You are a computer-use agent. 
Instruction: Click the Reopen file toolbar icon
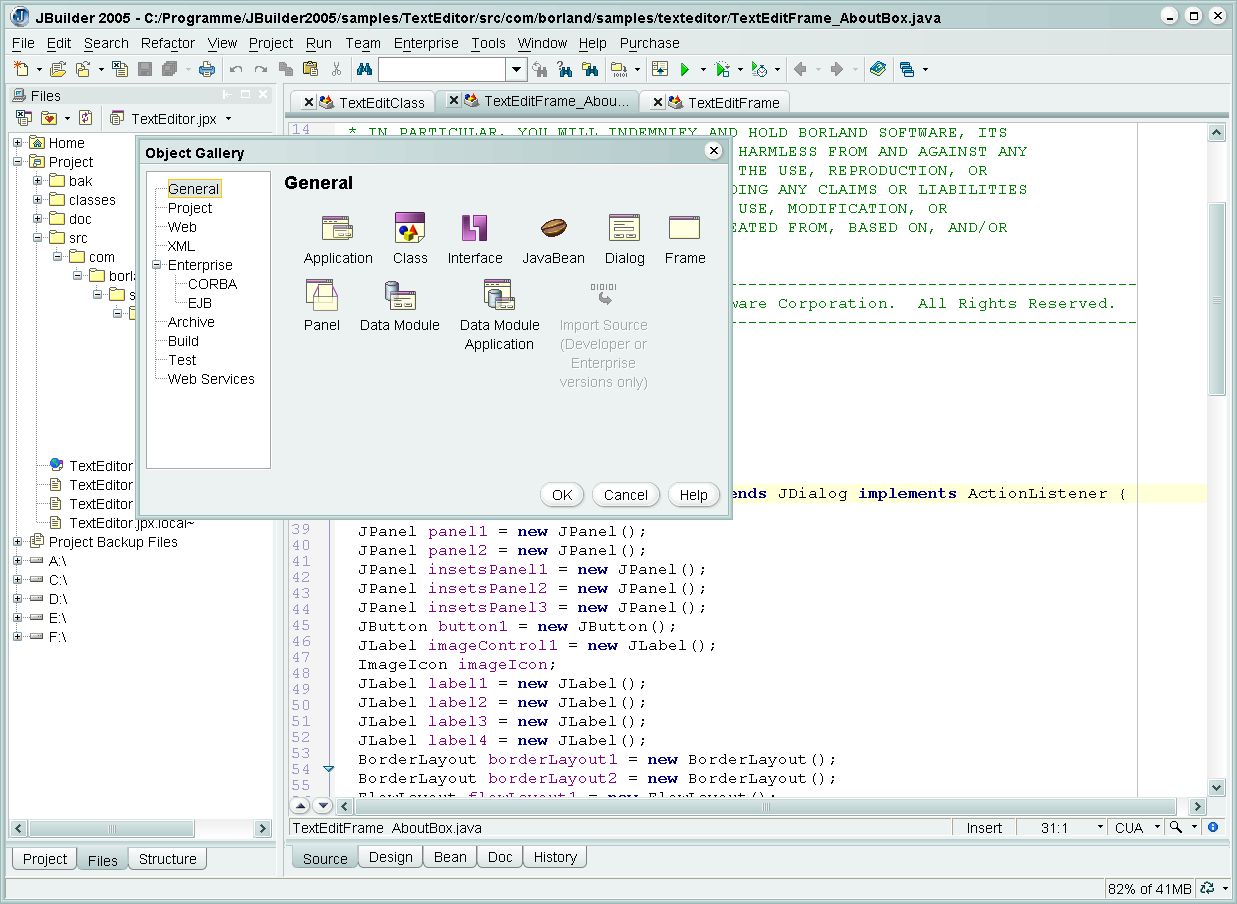coord(83,69)
